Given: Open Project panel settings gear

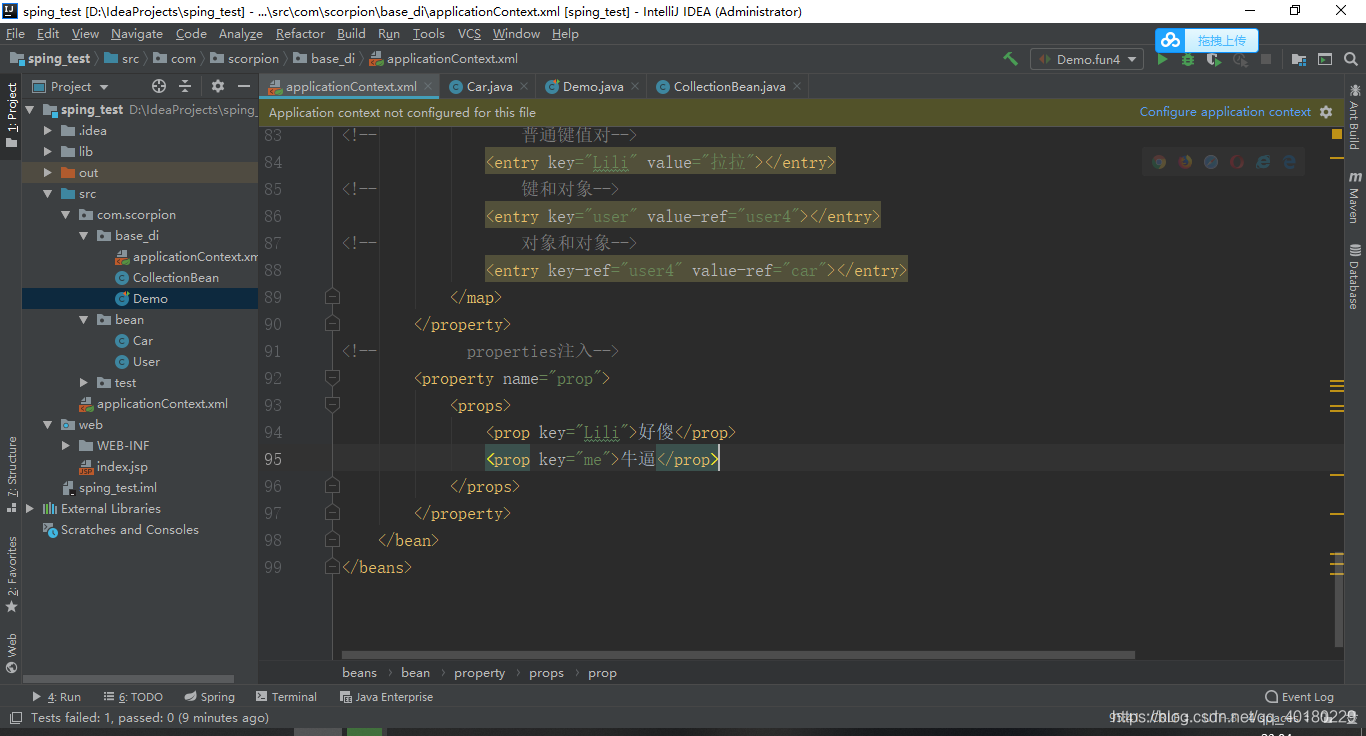Looking at the screenshot, I should pyautogui.click(x=218, y=86).
